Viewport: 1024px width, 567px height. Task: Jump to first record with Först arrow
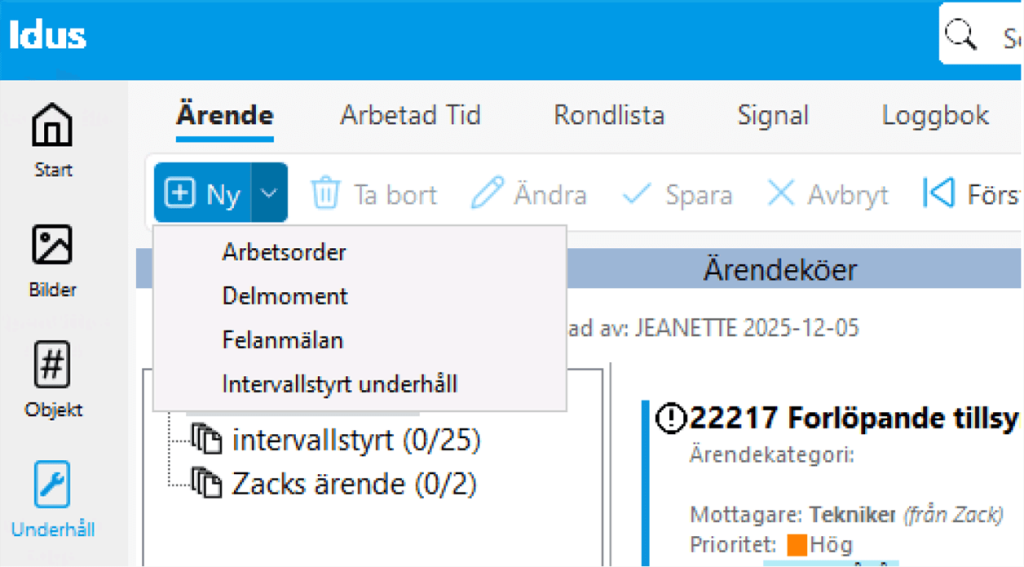[938, 193]
